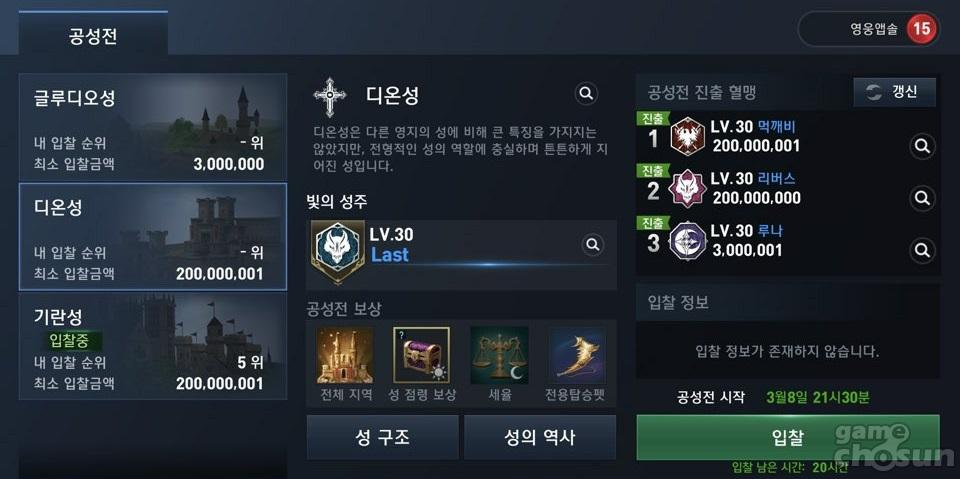Click magnifier icon next to 디온성 title

click(x=586, y=94)
